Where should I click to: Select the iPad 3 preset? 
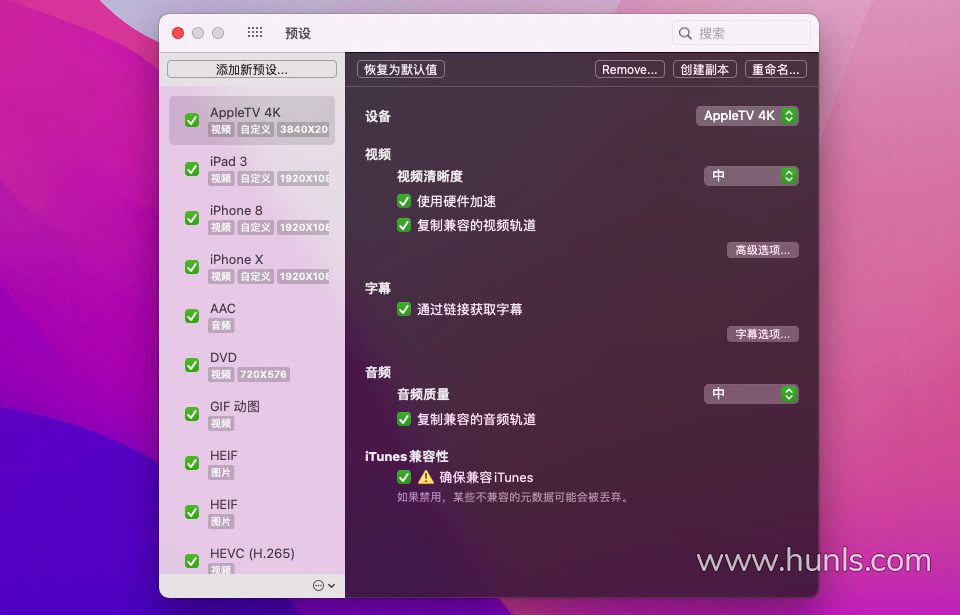click(252, 169)
